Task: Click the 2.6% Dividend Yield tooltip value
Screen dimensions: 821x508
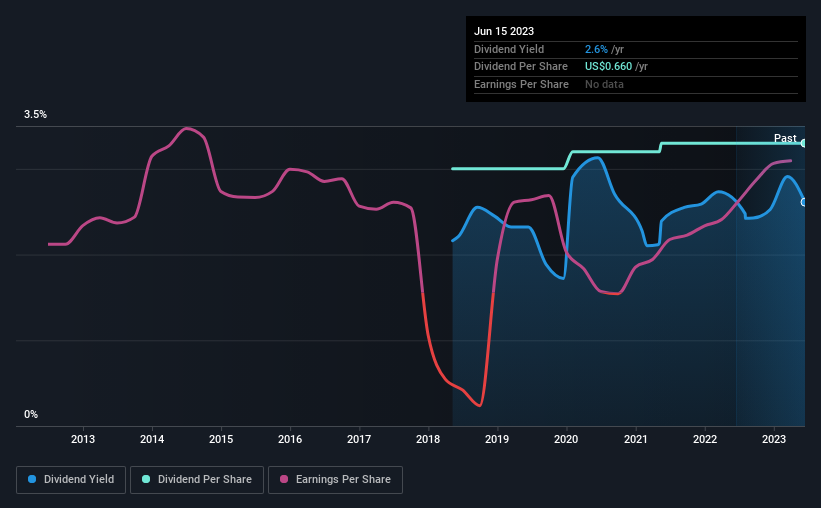Action: coord(596,49)
